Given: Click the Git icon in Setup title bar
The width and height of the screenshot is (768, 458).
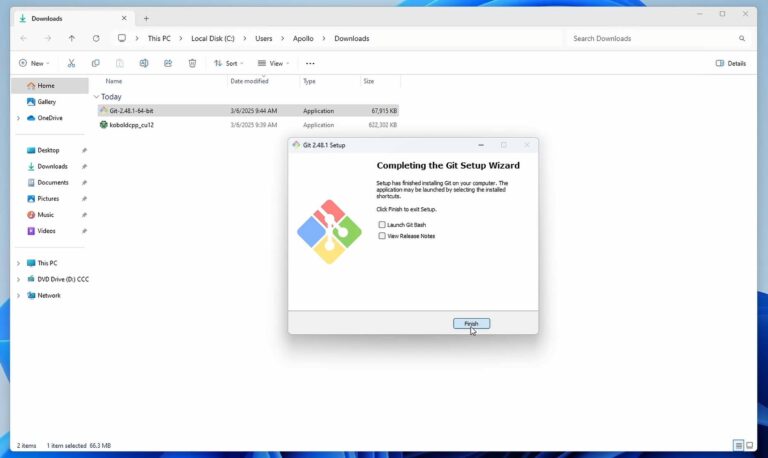Looking at the screenshot, I should (x=296, y=145).
